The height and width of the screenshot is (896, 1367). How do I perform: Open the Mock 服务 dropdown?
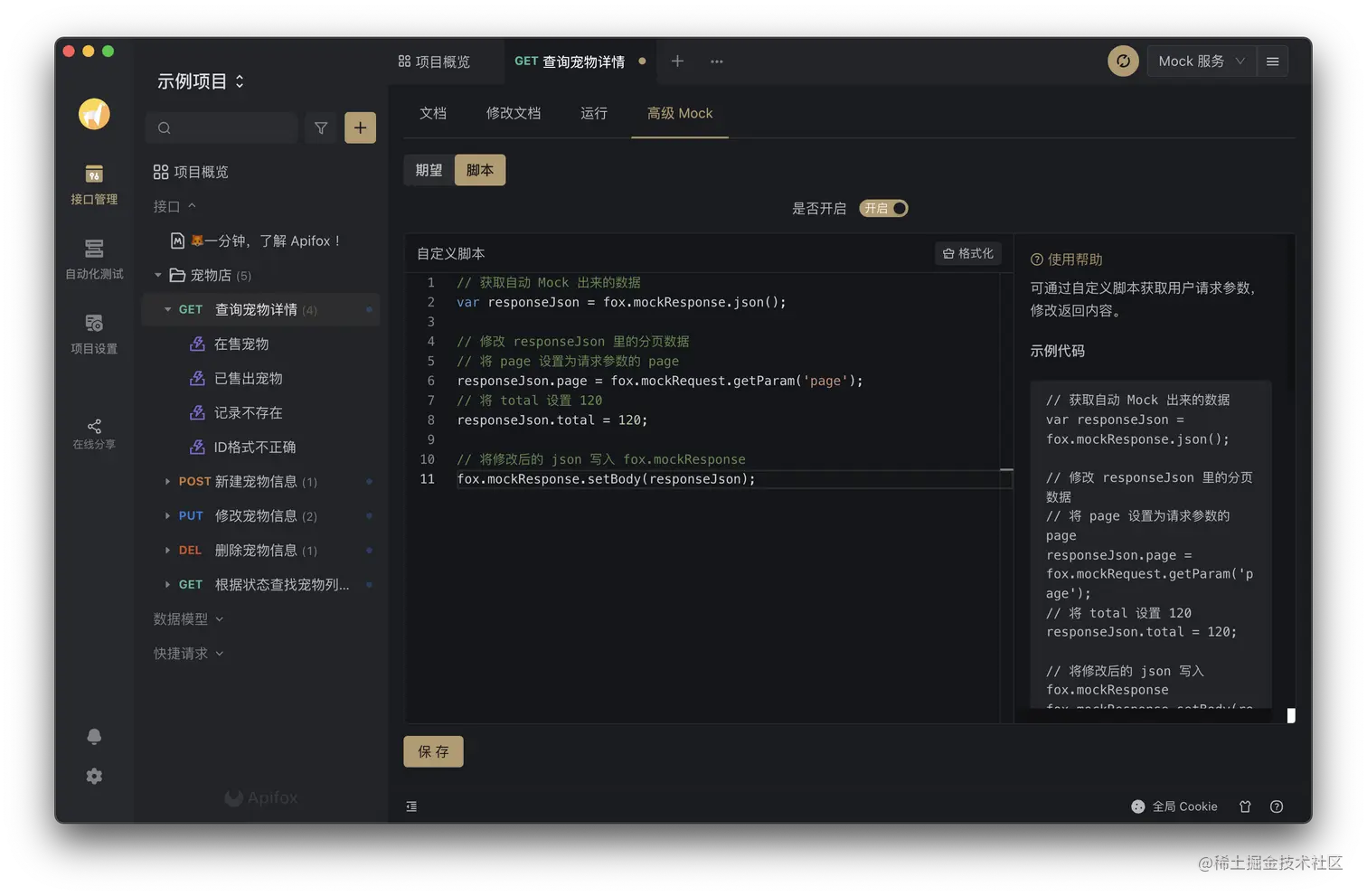pyautogui.click(x=1200, y=61)
